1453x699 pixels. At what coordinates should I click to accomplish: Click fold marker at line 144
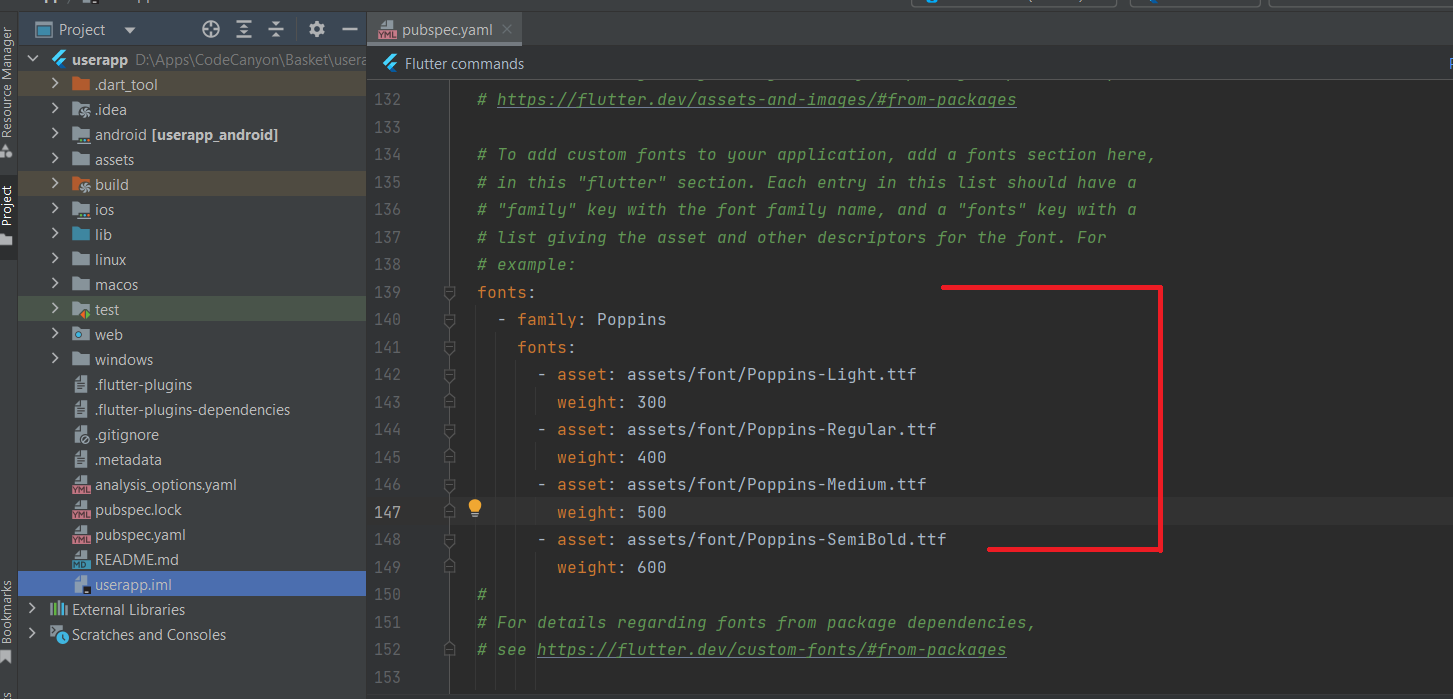pos(449,430)
